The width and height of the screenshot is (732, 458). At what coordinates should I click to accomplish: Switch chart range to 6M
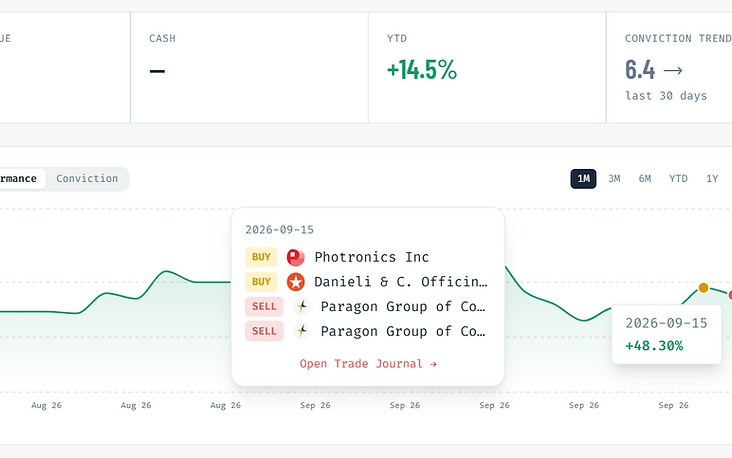pos(645,179)
